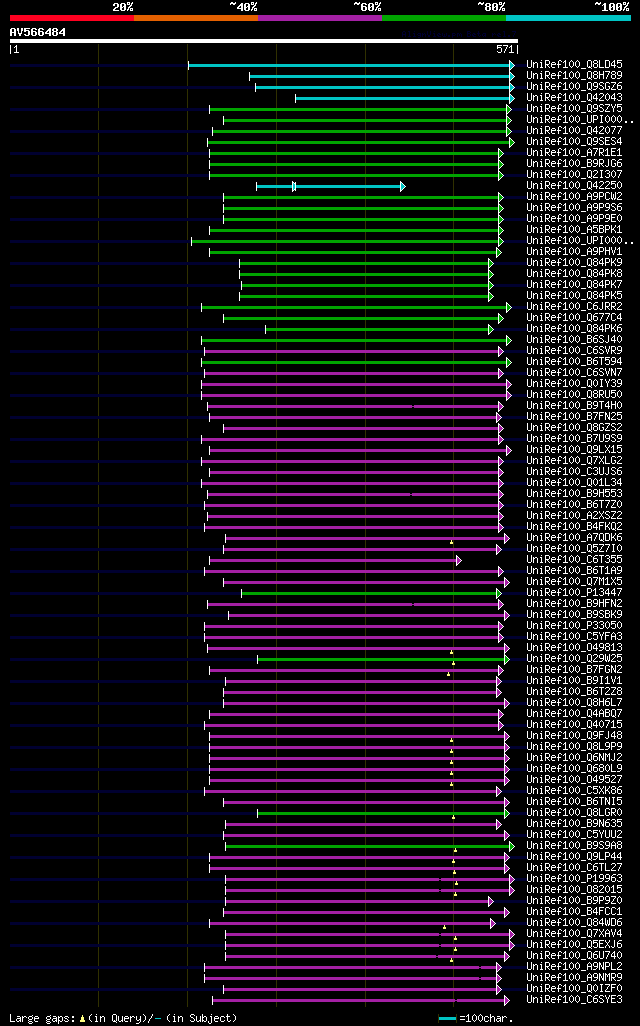Open the UniRef100_Q8LD45 hit label

click(x=575, y=65)
